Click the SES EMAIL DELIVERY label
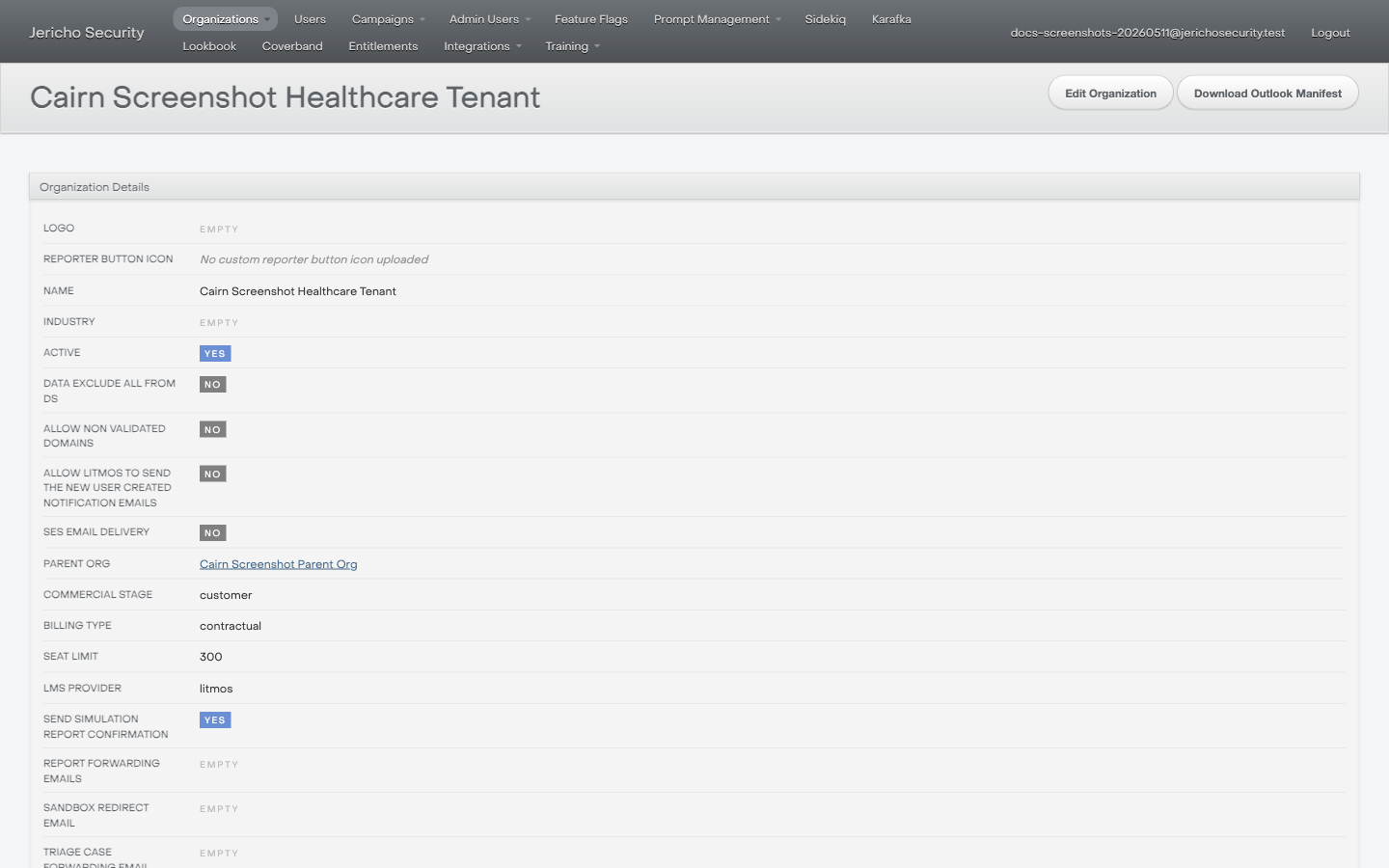 click(96, 532)
